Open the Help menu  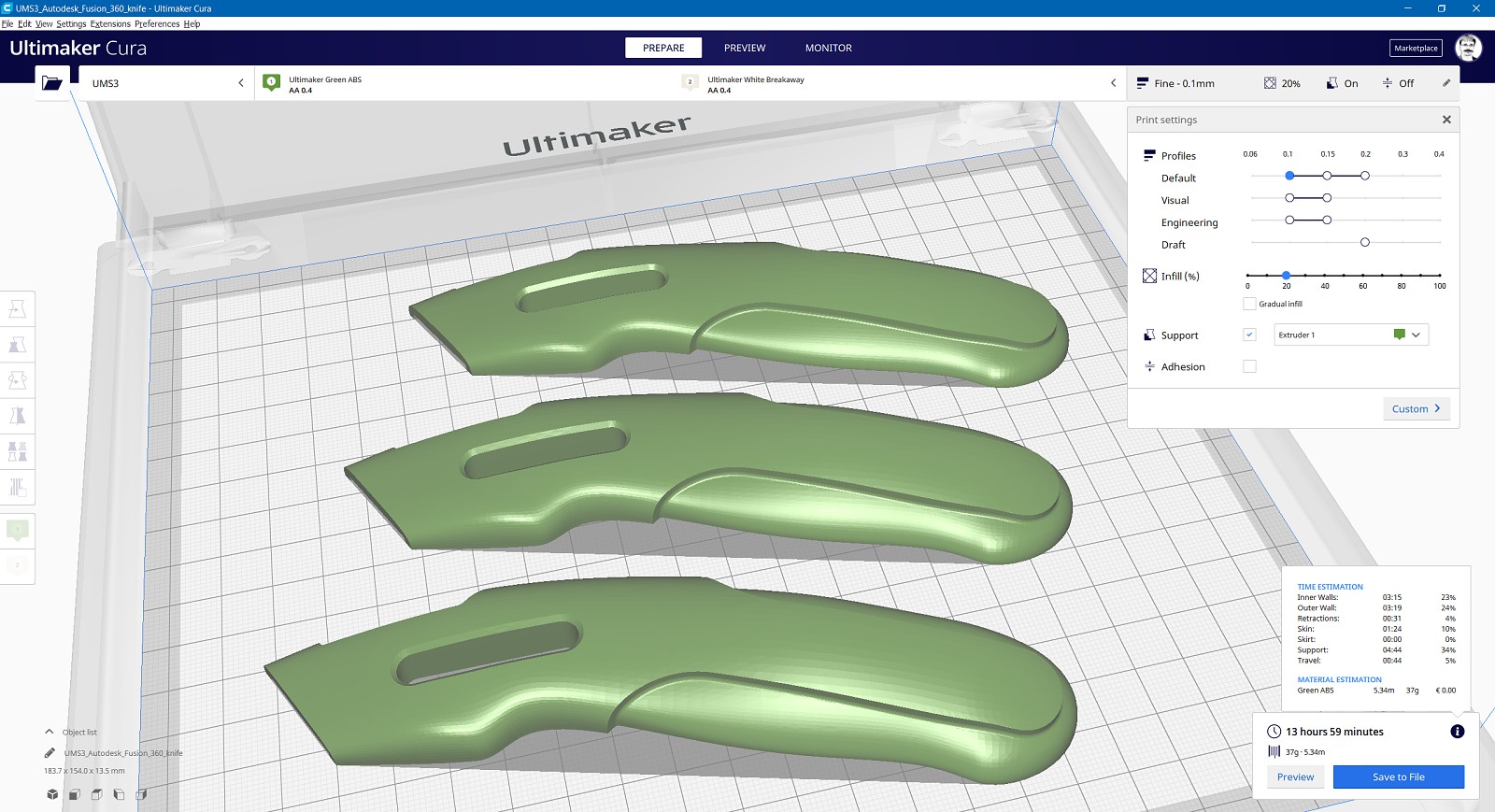tap(192, 23)
